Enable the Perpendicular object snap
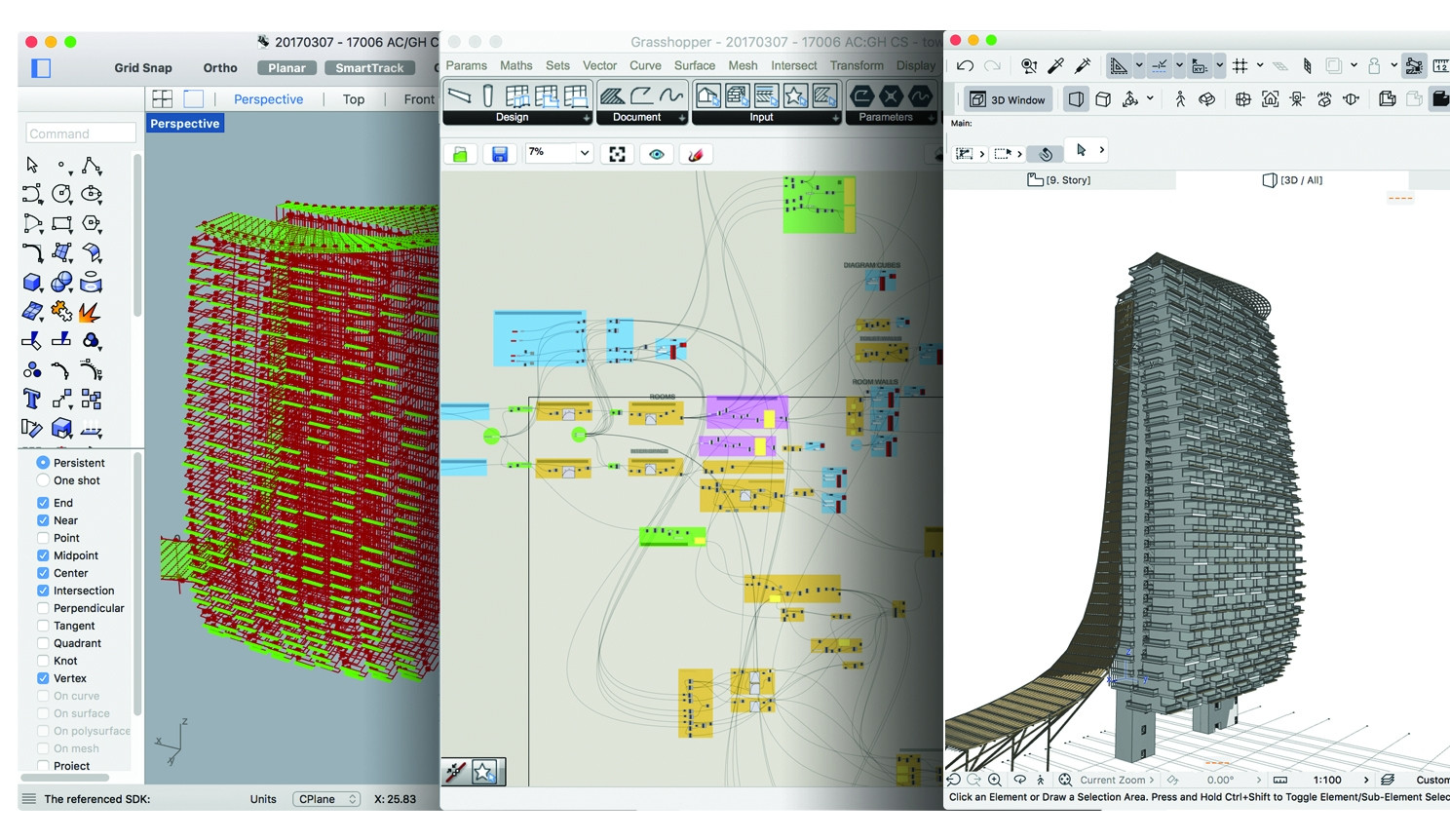Screen dimensions: 1450x840 click(x=43, y=608)
